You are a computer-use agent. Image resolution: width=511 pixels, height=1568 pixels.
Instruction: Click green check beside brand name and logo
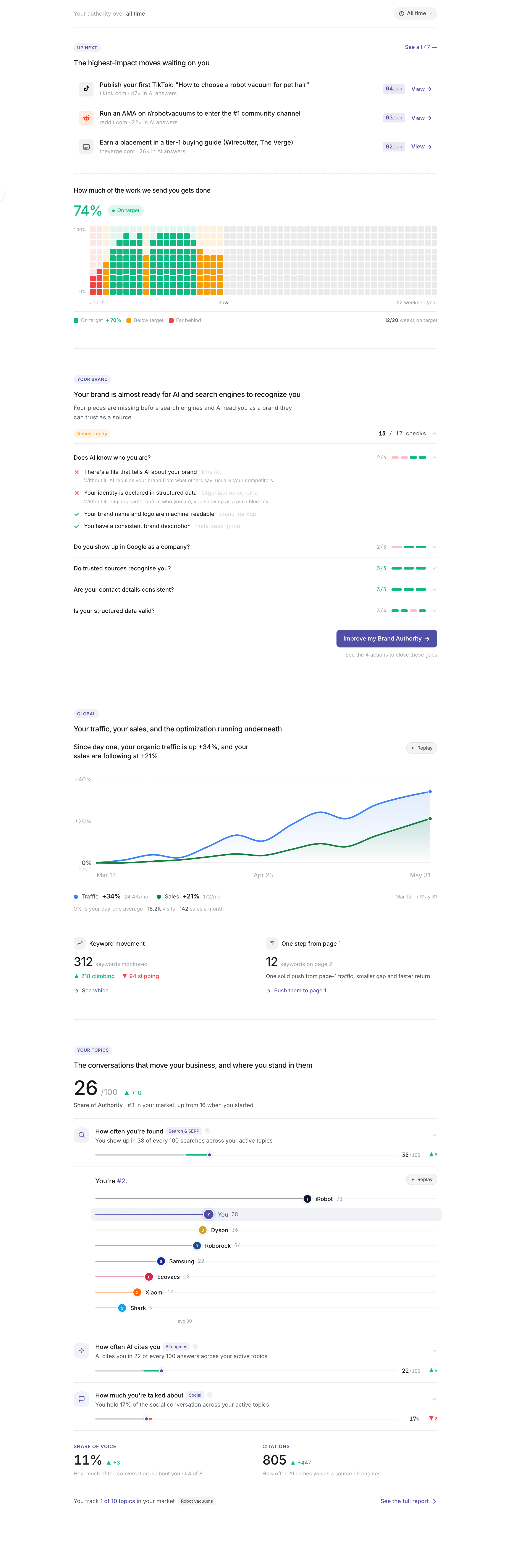coord(77,514)
